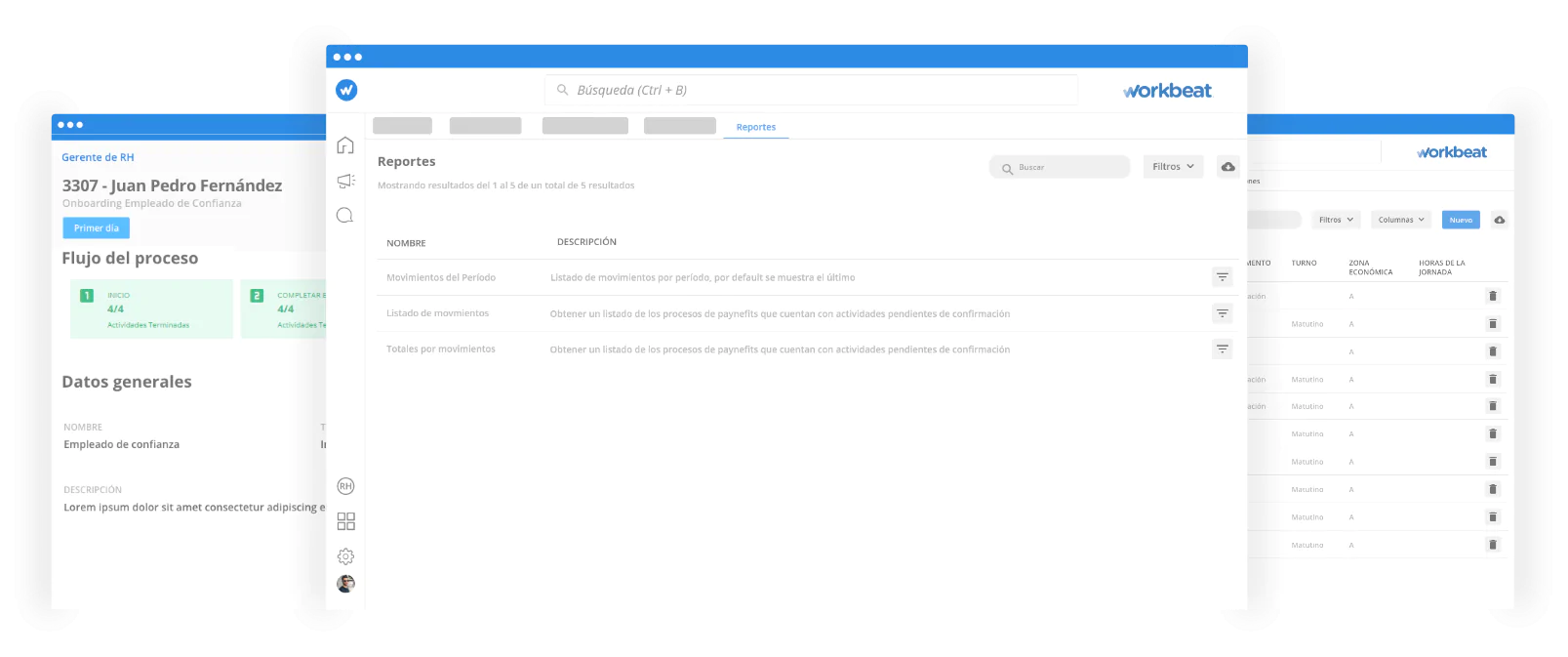Click the Búsqueda (Ctrl + B) search field

pos(810,90)
